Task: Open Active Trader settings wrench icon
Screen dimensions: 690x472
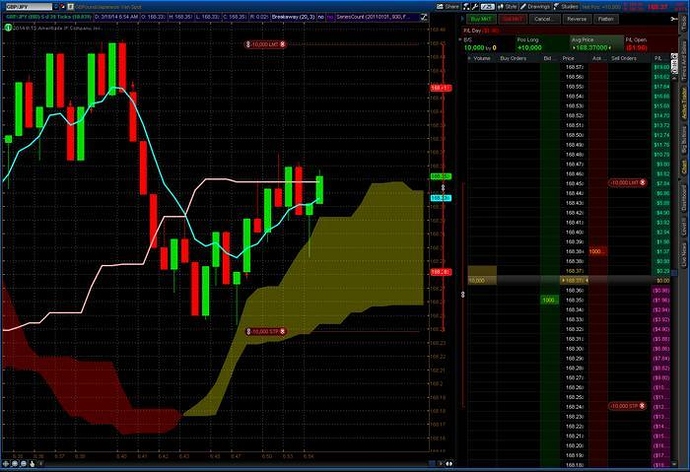Action: pos(674,19)
